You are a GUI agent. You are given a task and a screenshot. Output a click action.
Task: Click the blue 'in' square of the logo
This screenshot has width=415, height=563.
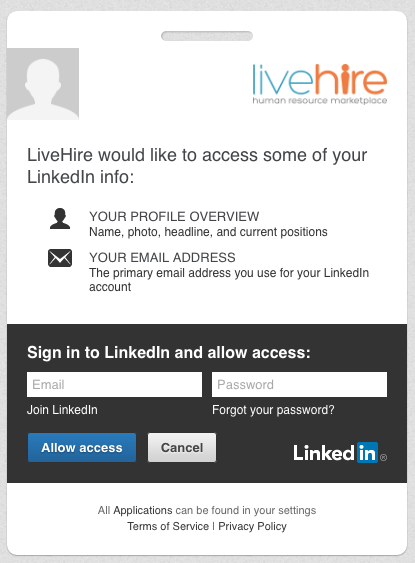367,452
